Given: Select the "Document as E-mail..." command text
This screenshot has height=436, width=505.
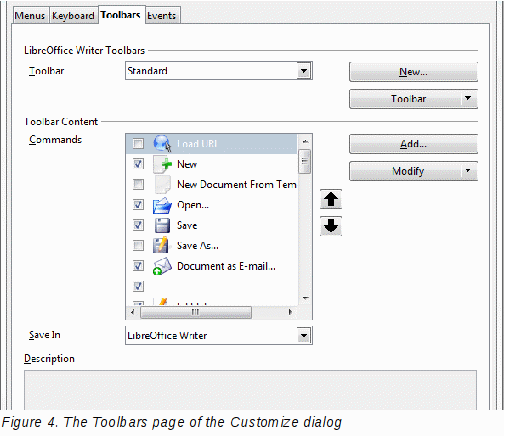Looking at the screenshot, I should 226,266.
